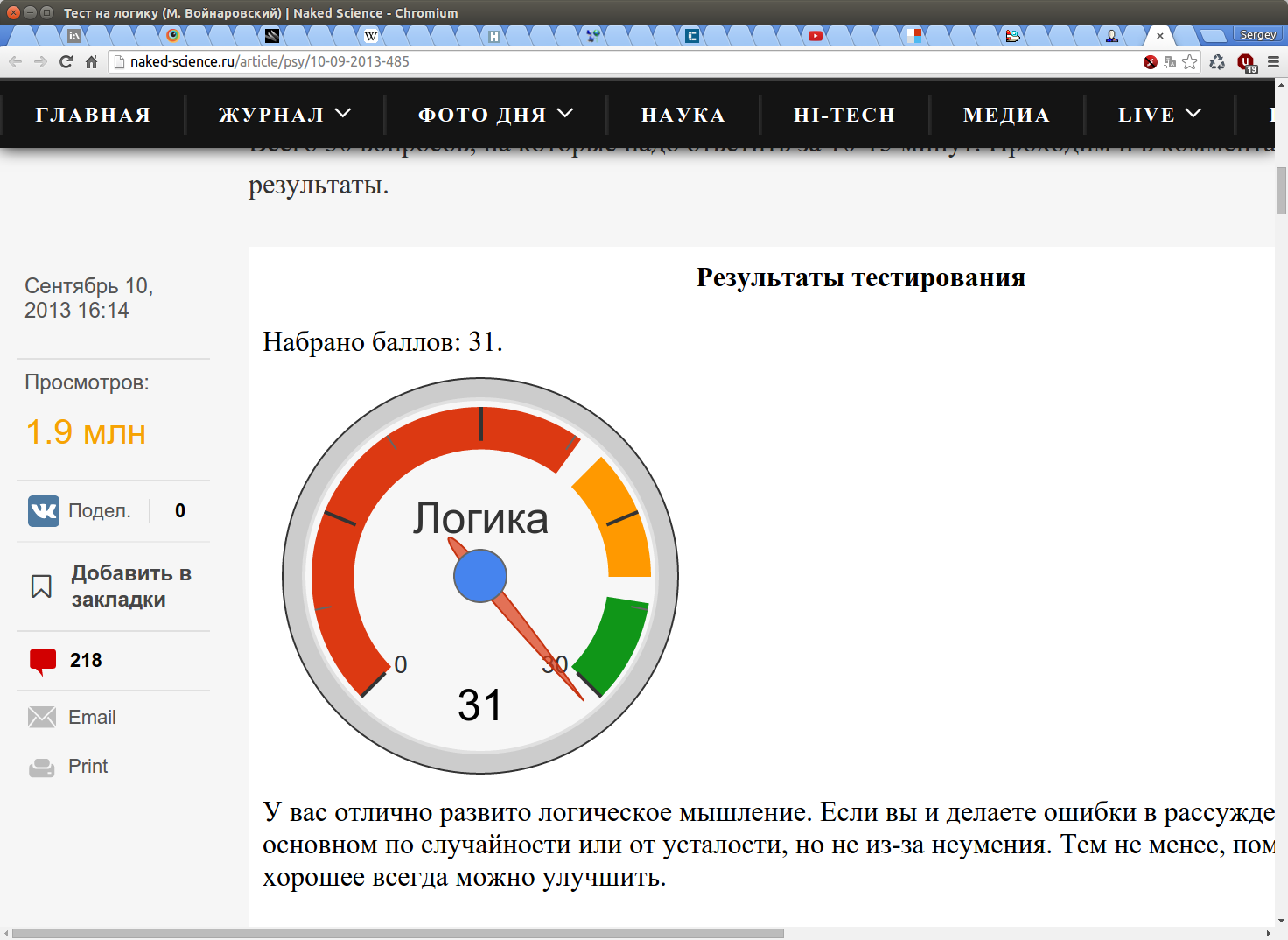The image size is (1288, 940).
Task: Open the Chromium hamburger menu
Action: (x=1273, y=61)
